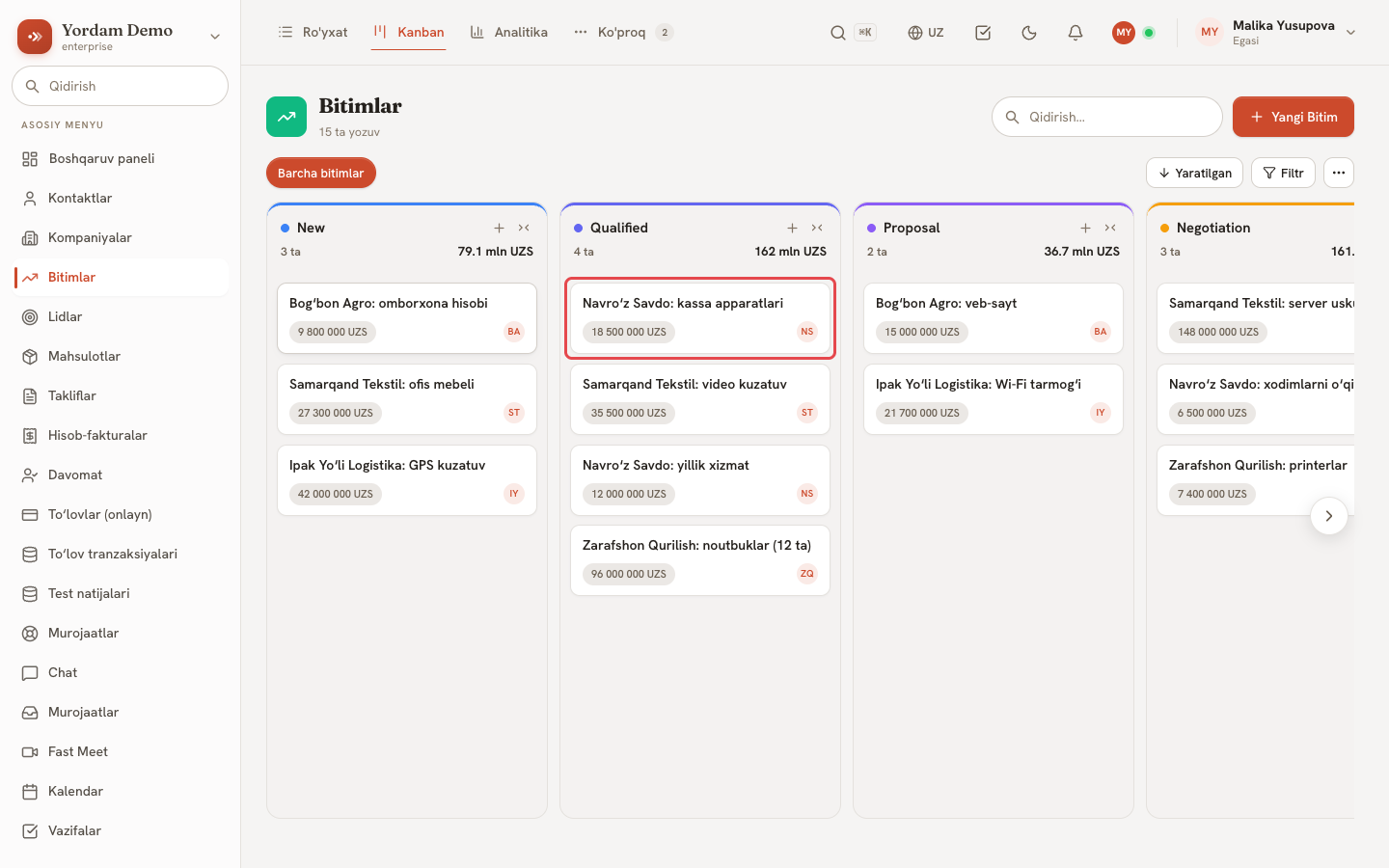Collapse the Qualified column

817,228
